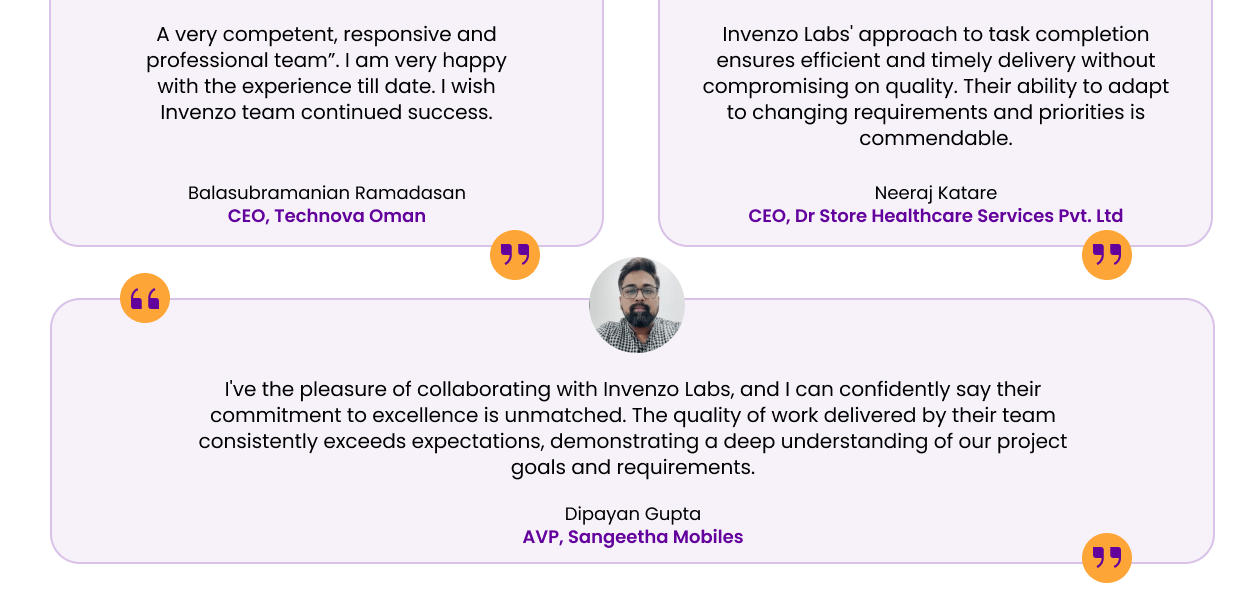The width and height of the screenshot is (1260, 600).
Task: Click the closing quote icon on Balasubramanian's testimonial
Action: tap(515, 255)
